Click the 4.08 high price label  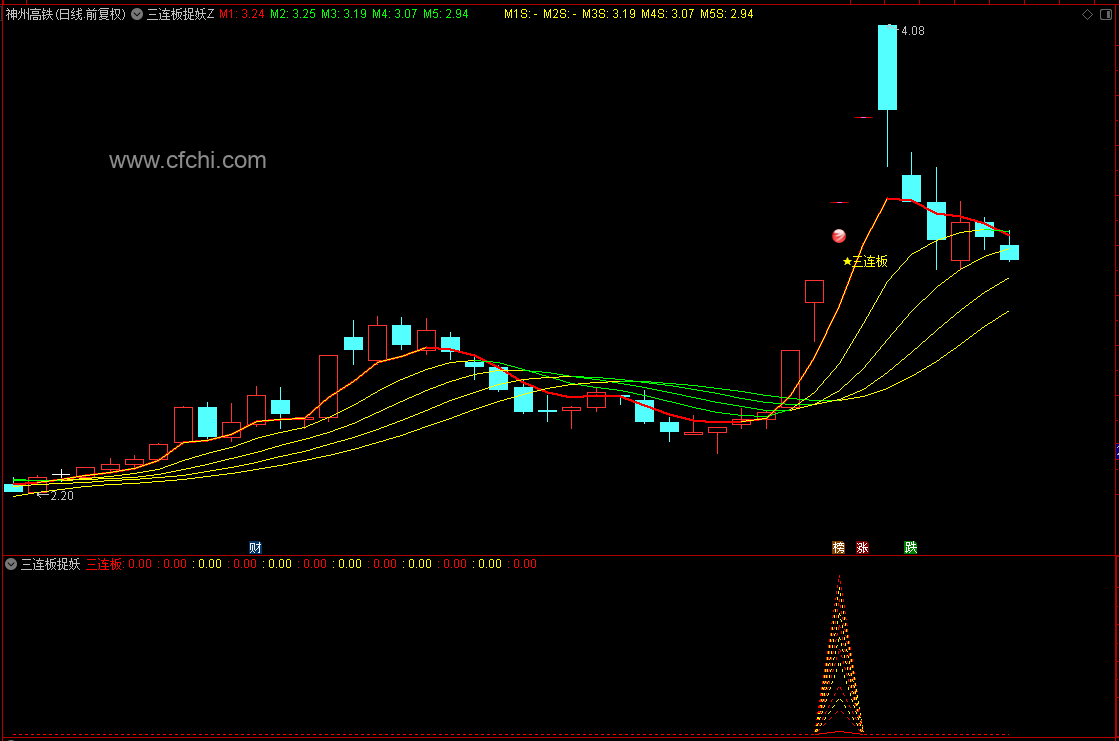[x=913, y=31]
